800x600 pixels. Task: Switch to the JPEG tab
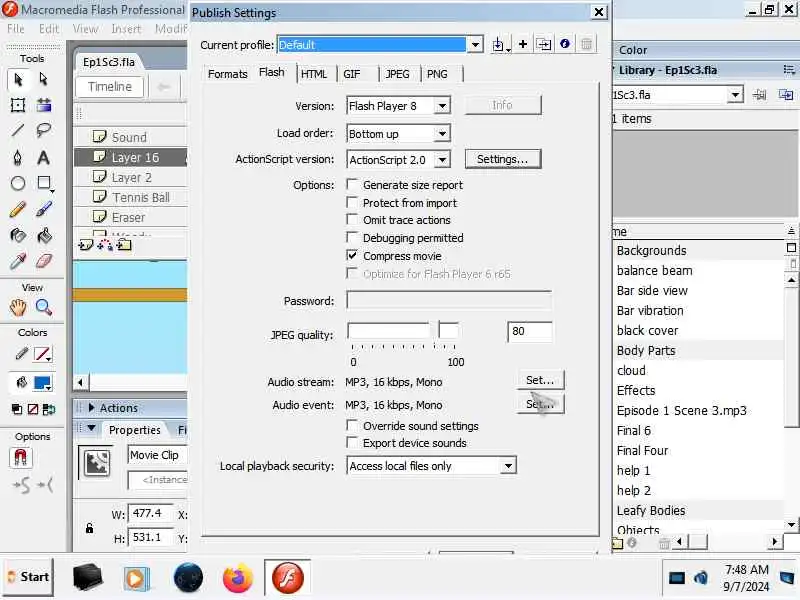pyautogui.click(x=397, y=74)
